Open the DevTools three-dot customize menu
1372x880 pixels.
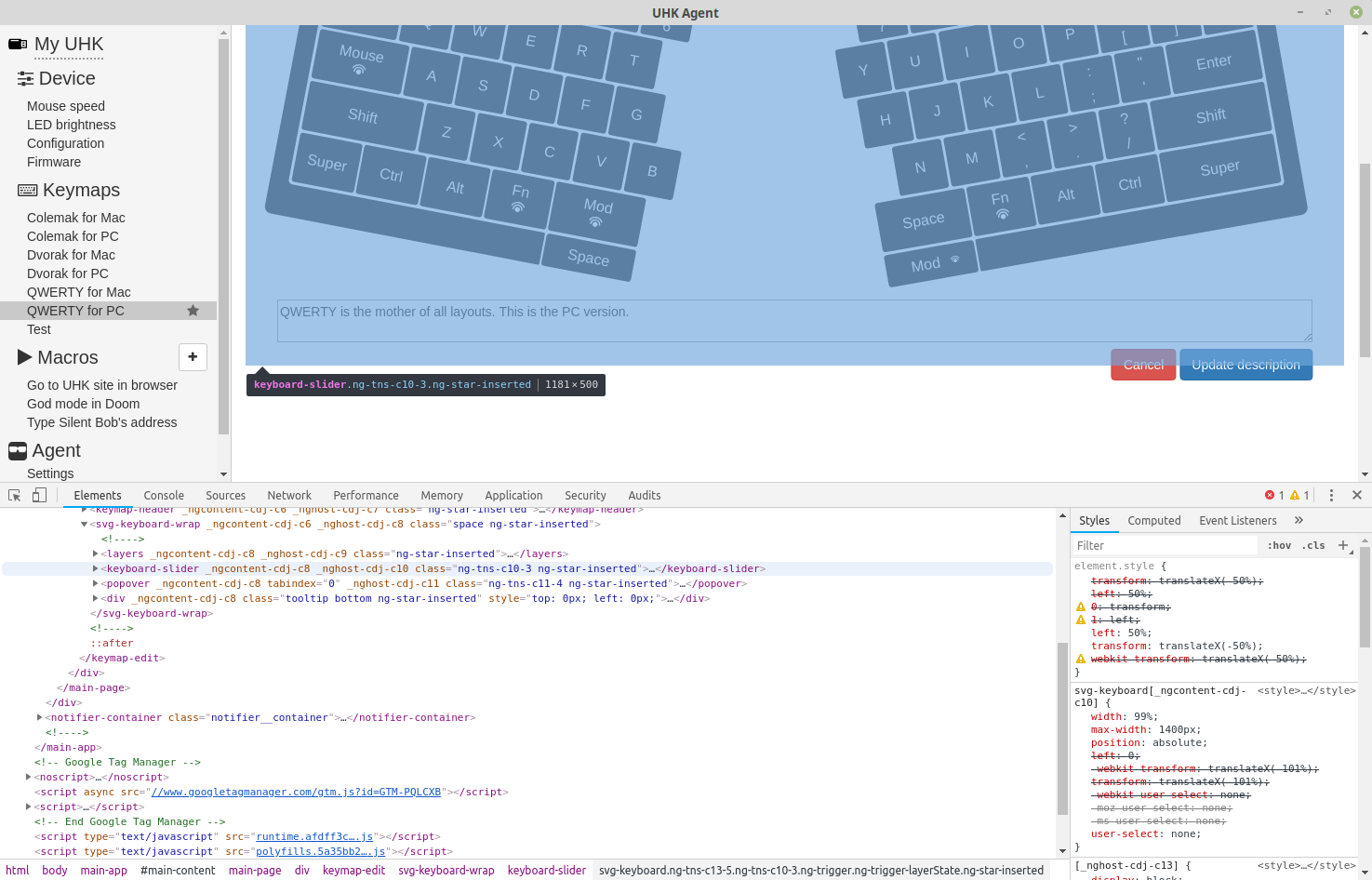point(1333,495)
